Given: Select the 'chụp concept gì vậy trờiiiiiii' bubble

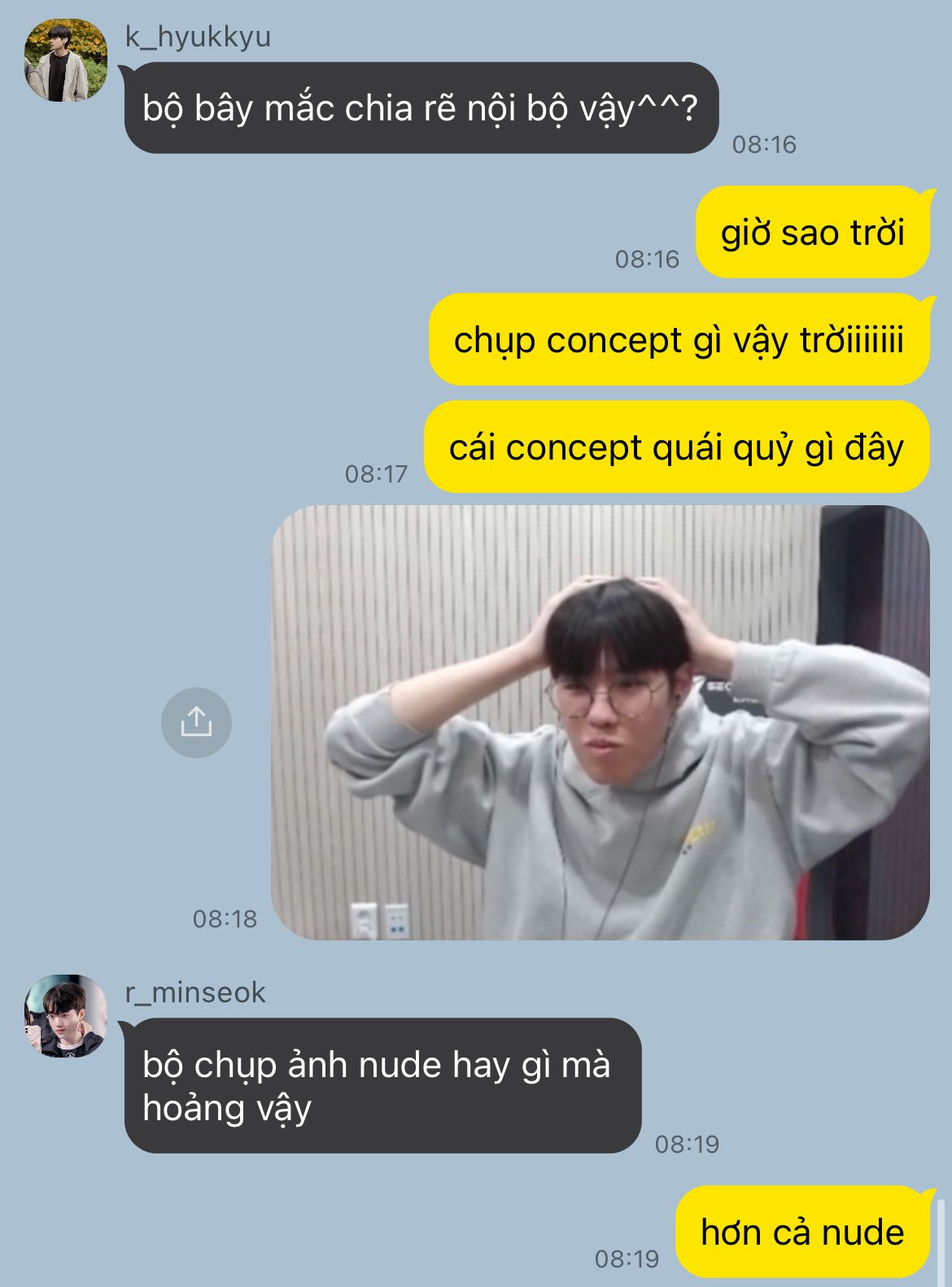Looking at the screenshot, I should pyautogui.click(x=680, y=340).
